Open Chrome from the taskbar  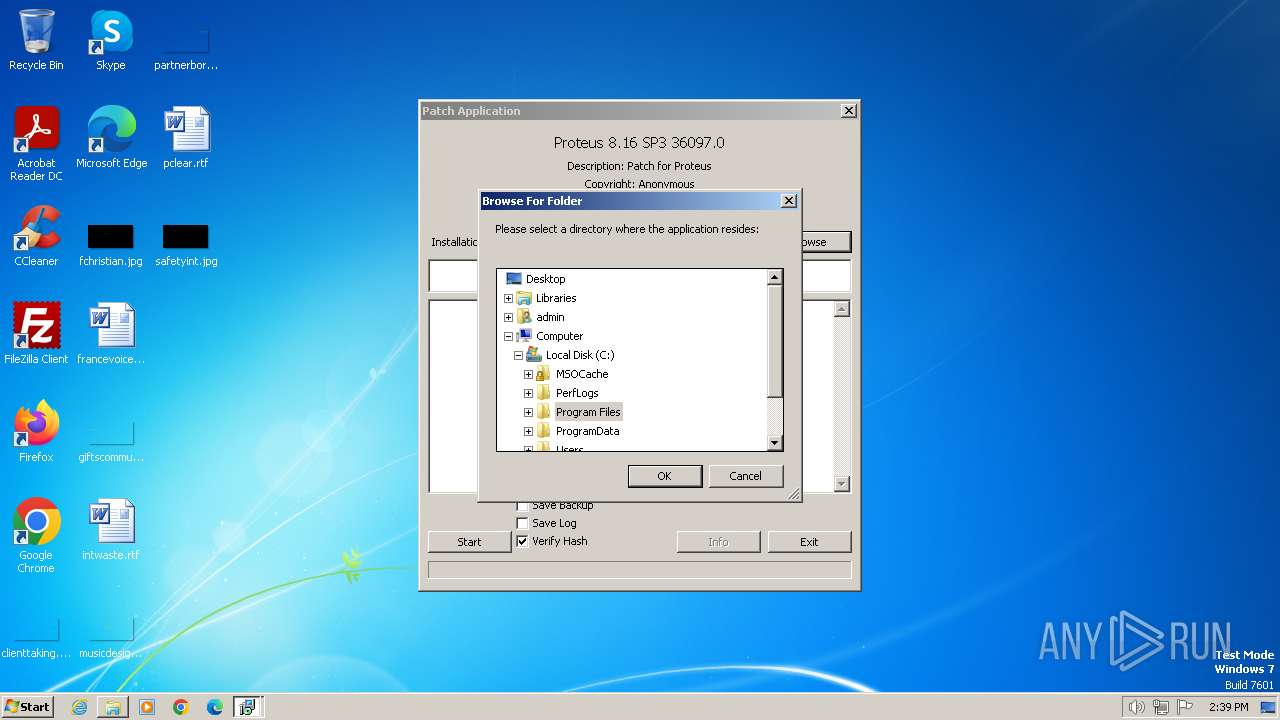click(x=181, y=707)
